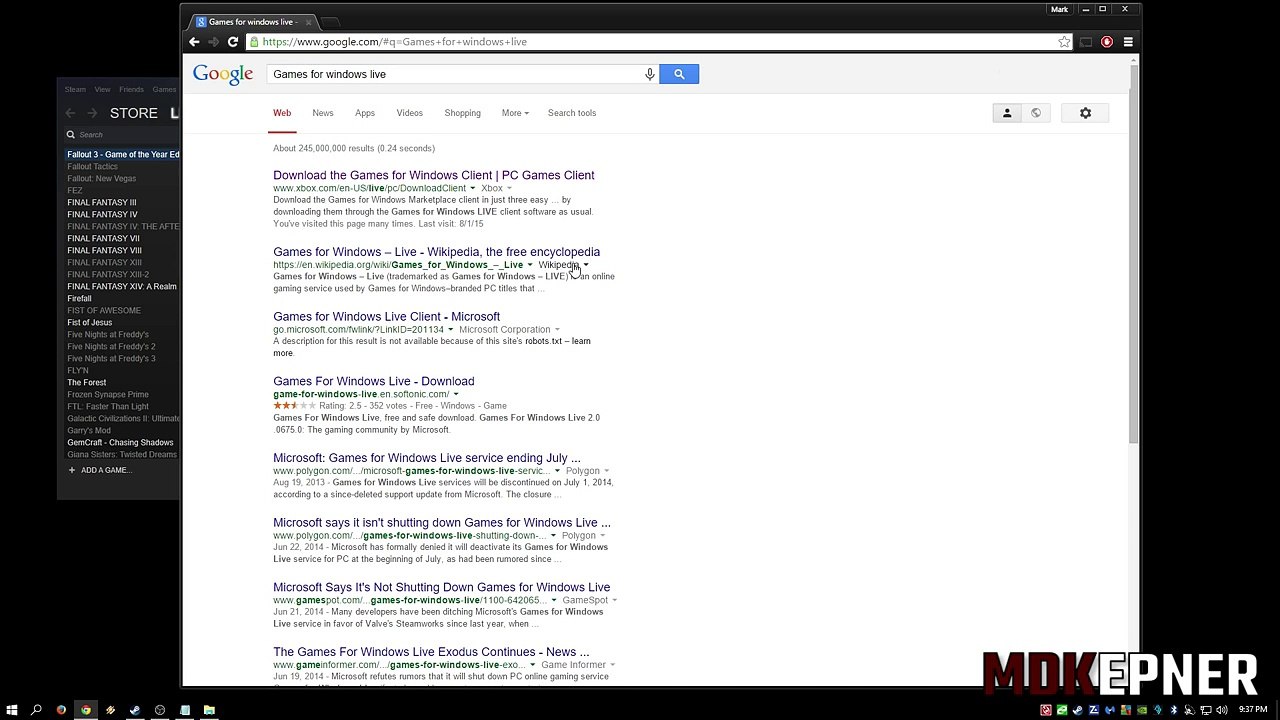
Task: Open Google settings gear options
Action: [x=1085, y=113]
